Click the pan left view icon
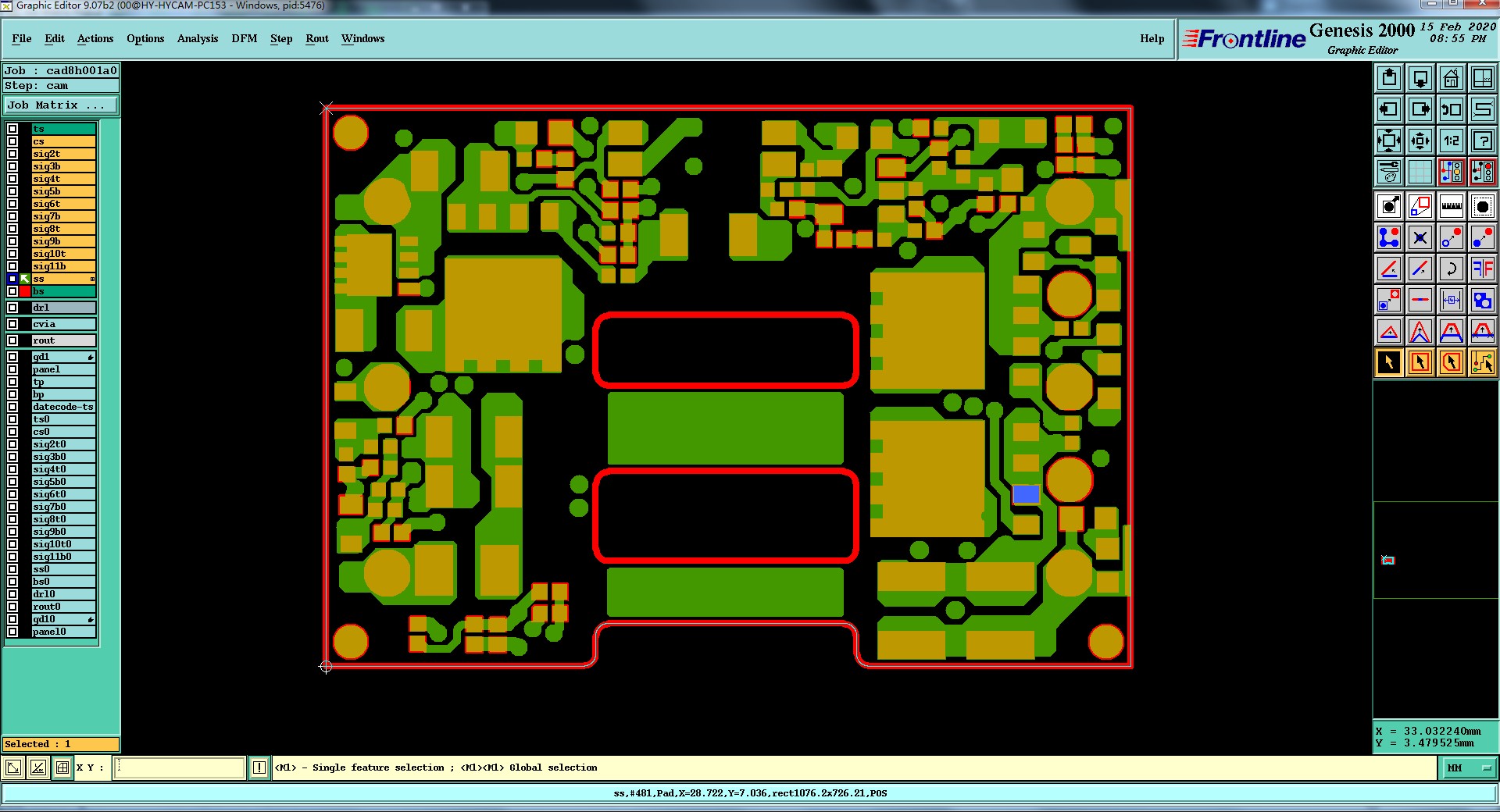Image resolution: width=1500 pixels, height=812 pixels. pos(1389,109)
